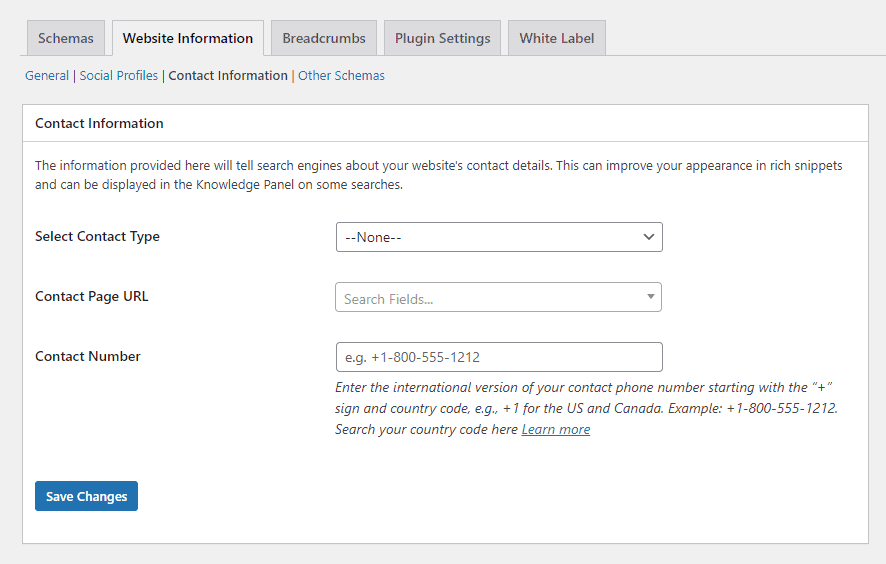This screenshot has width=886, height=564.
Task: Select the Contact Information sub-navigation item
Action: [x=228, y=76]
